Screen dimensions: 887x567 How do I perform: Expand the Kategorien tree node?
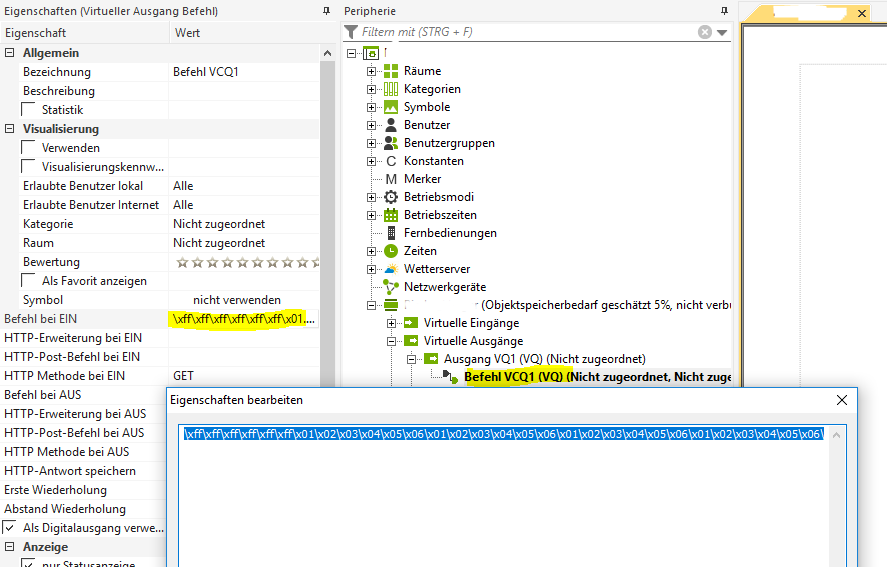(x=371, y=89)
